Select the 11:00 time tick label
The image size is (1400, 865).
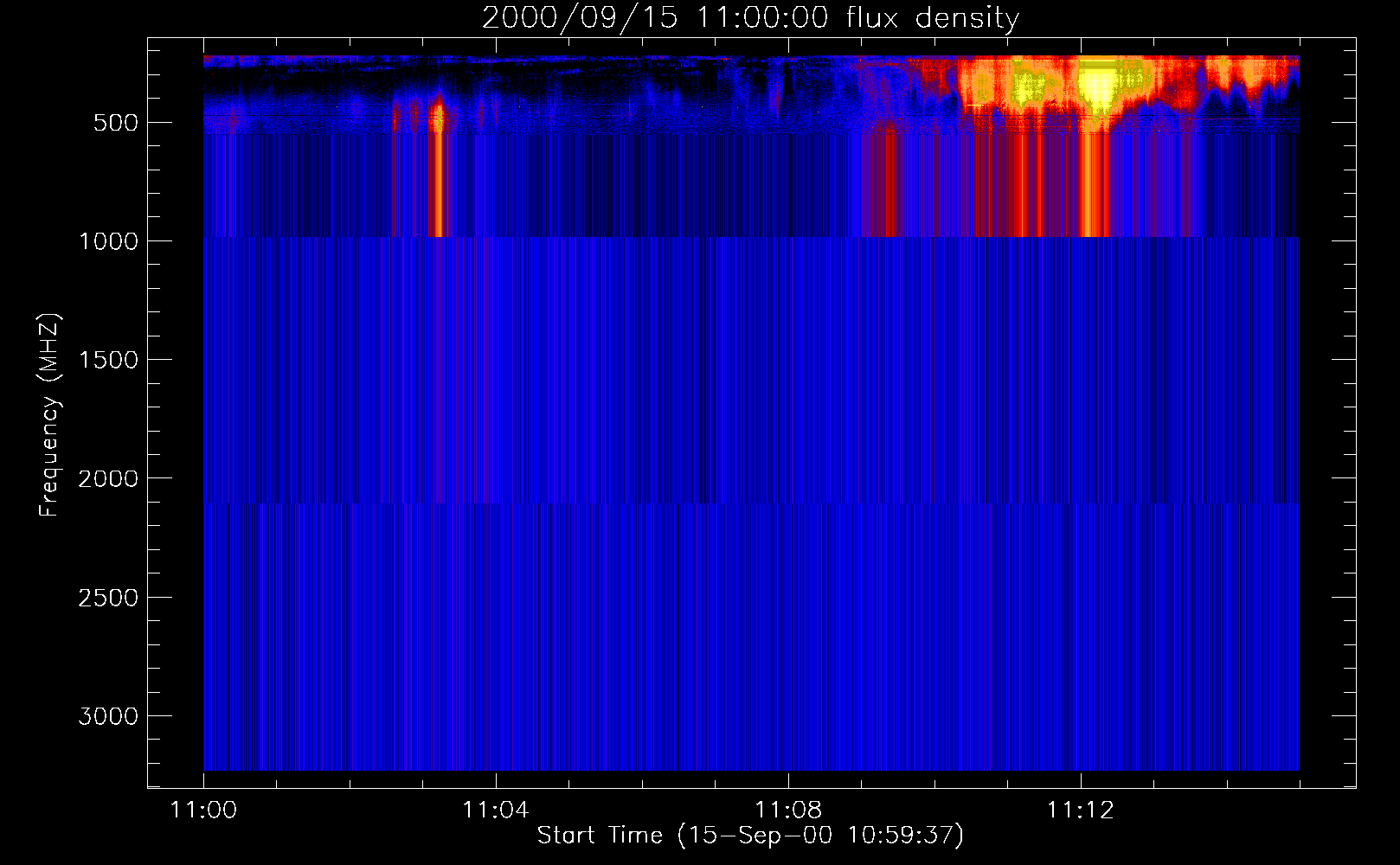coord(203,811)
